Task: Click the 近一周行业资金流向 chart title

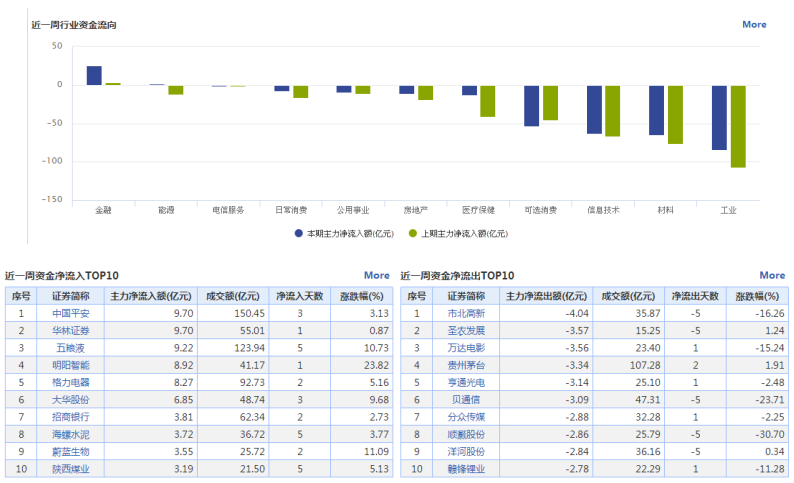Action: click(74, 25)
